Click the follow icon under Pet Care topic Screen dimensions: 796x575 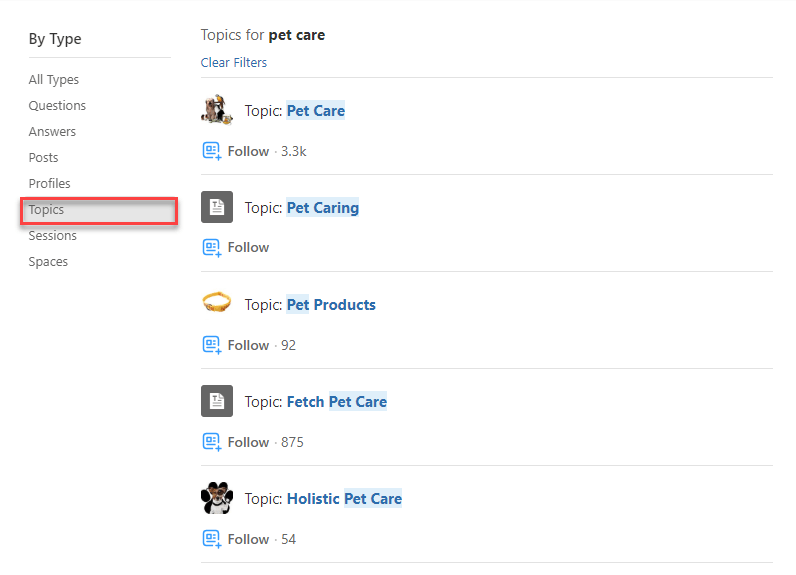click(212, 151)
